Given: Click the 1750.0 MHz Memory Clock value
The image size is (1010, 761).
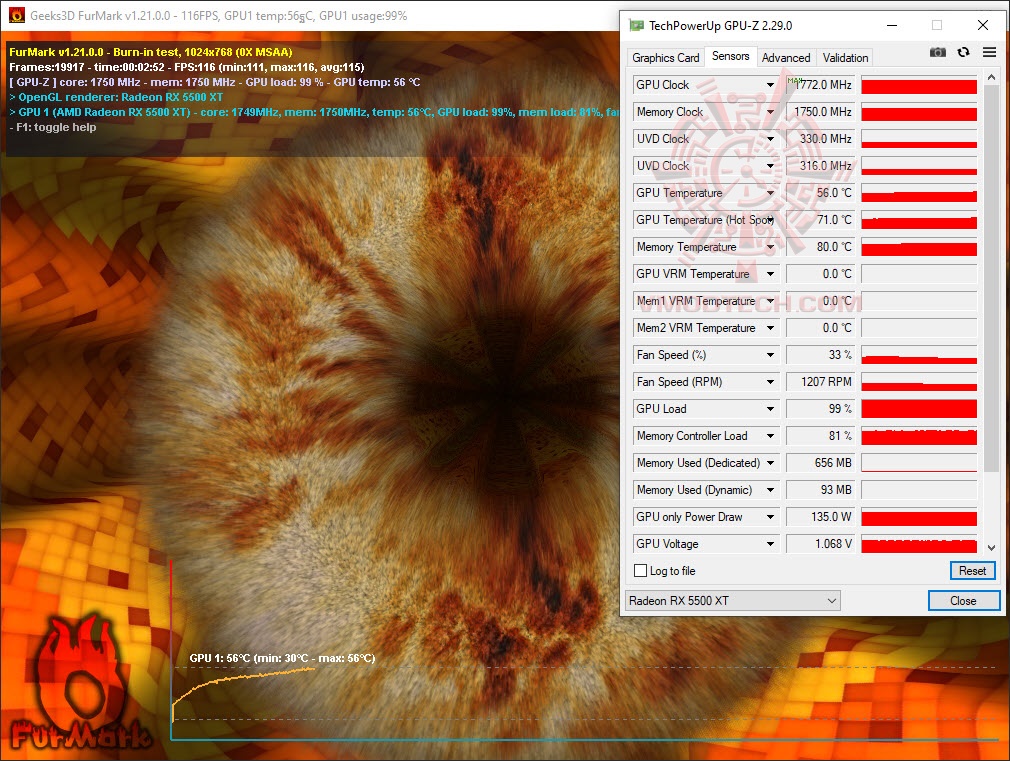Looking at the screenshot, I should click(x=821, y=112).
